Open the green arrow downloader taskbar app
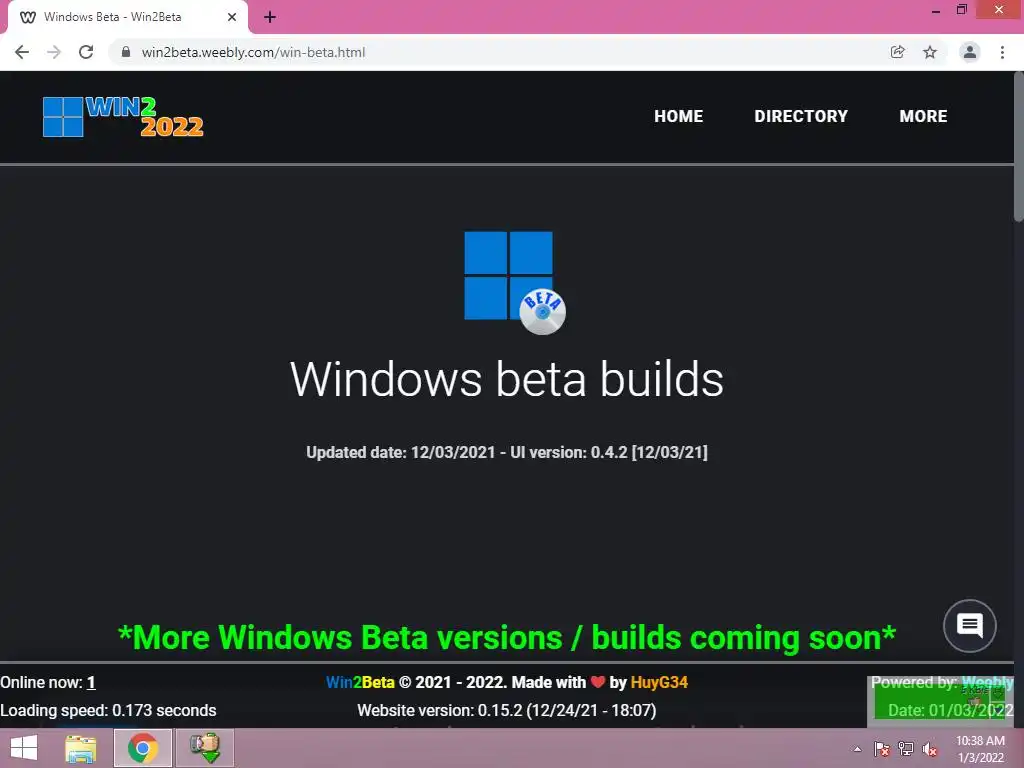 pos(204,748)
